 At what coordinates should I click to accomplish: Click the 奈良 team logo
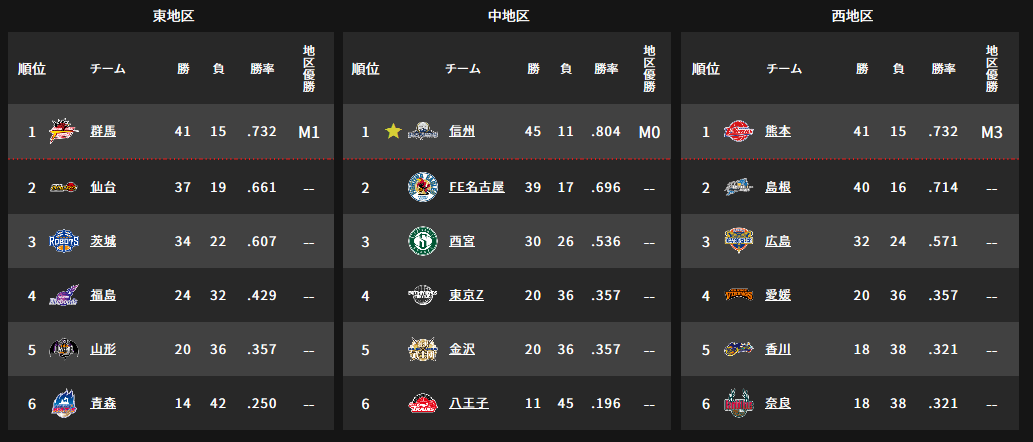[x=738, y=403]
